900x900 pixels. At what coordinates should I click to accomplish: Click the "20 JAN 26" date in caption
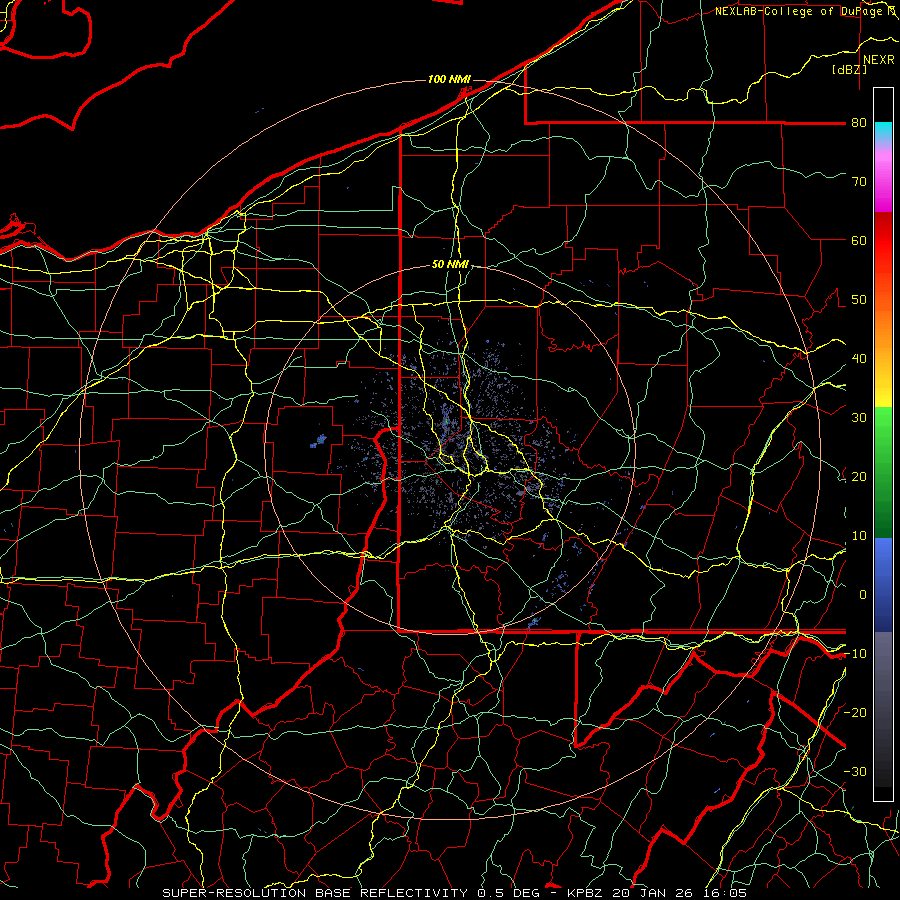click(x=654, y=893)
